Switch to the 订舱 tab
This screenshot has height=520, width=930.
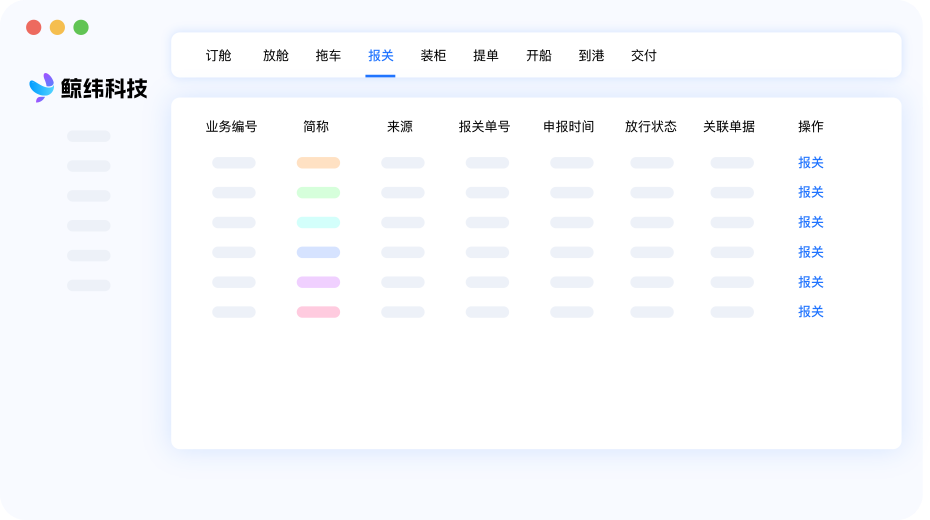coord(218,56)
